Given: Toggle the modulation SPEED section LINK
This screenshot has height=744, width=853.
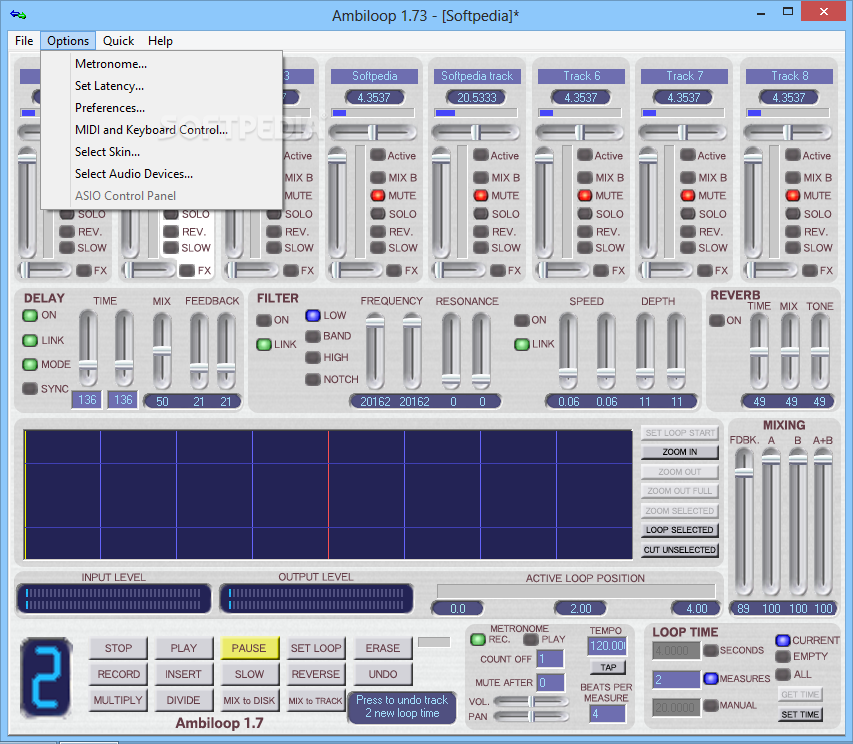Looking at the screenshot, I should (x=522, y=344).
